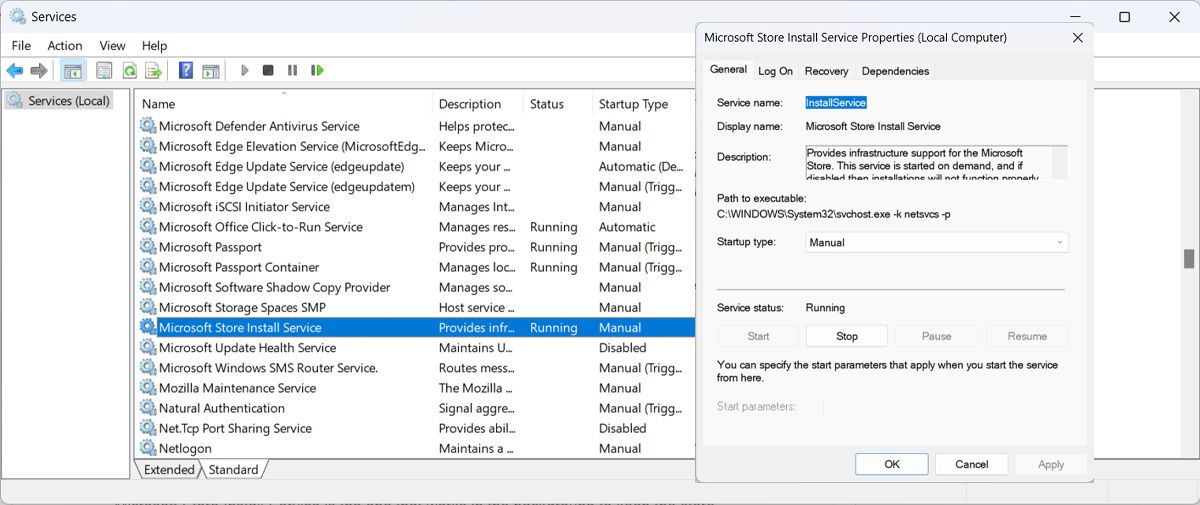Click the Start Service play icon

pos(244,71)
